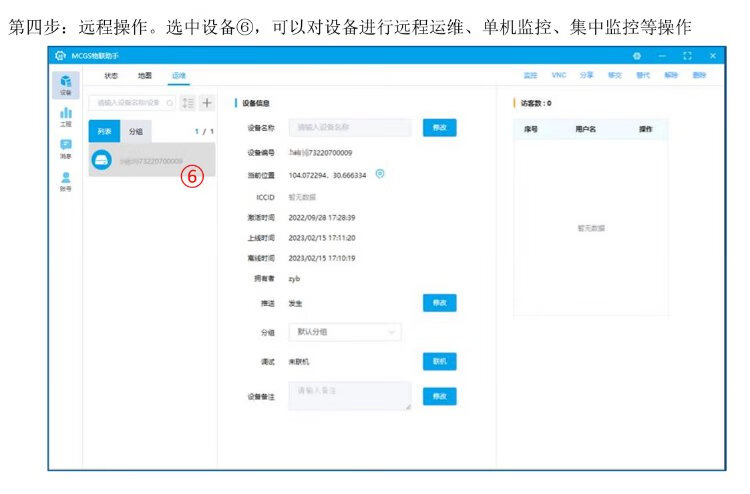Open the 消息 (Messages) sidebar icon
Screen dimensions: 750x494
(65, 149)
